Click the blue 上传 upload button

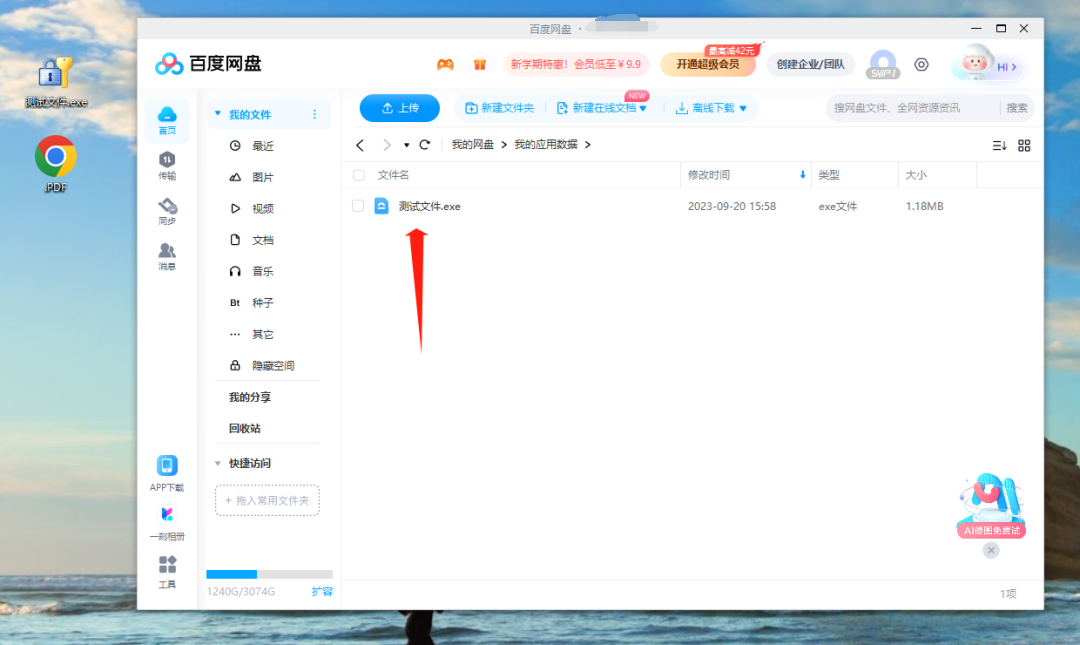(399, 108)
